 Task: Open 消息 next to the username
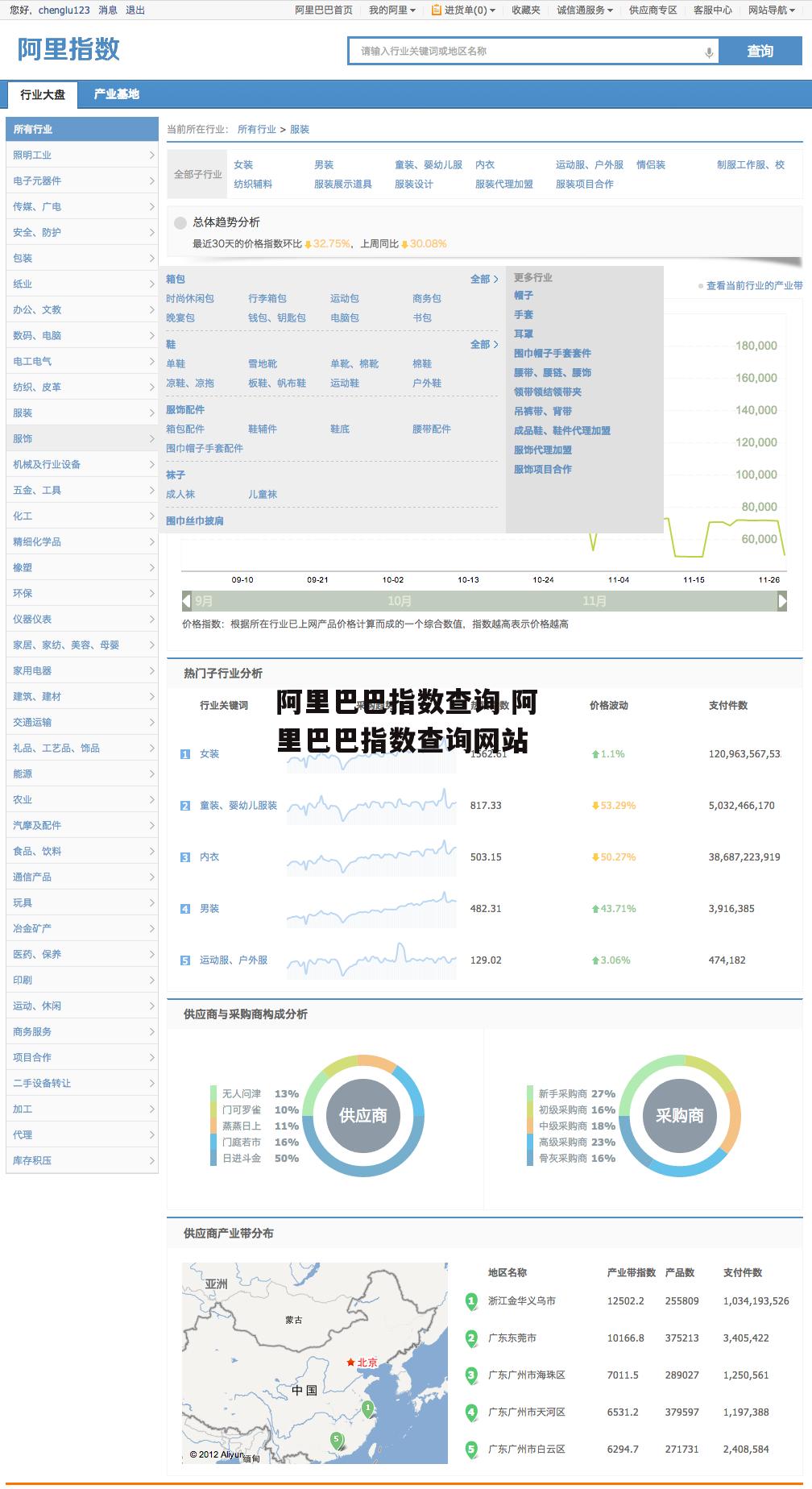(108, 10)
